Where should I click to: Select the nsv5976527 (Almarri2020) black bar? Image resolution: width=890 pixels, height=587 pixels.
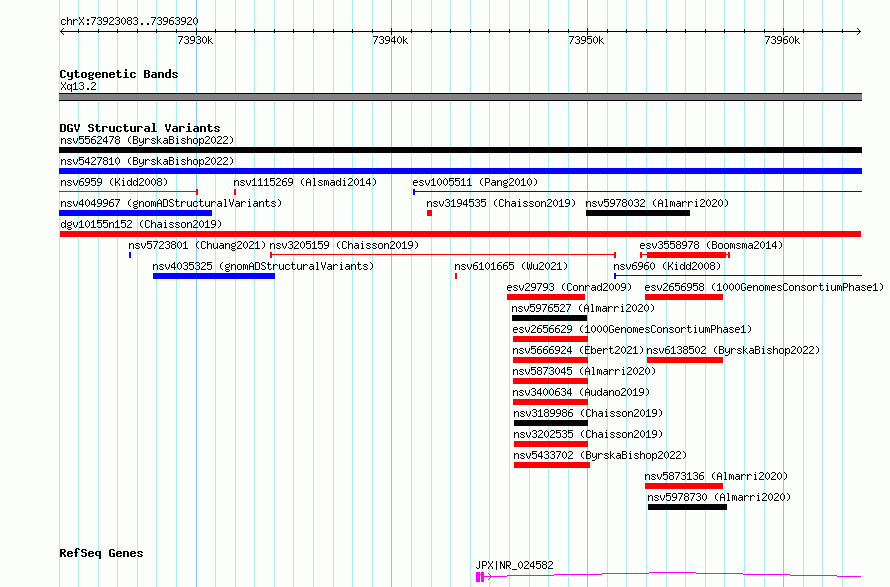(x=549, y=318)
